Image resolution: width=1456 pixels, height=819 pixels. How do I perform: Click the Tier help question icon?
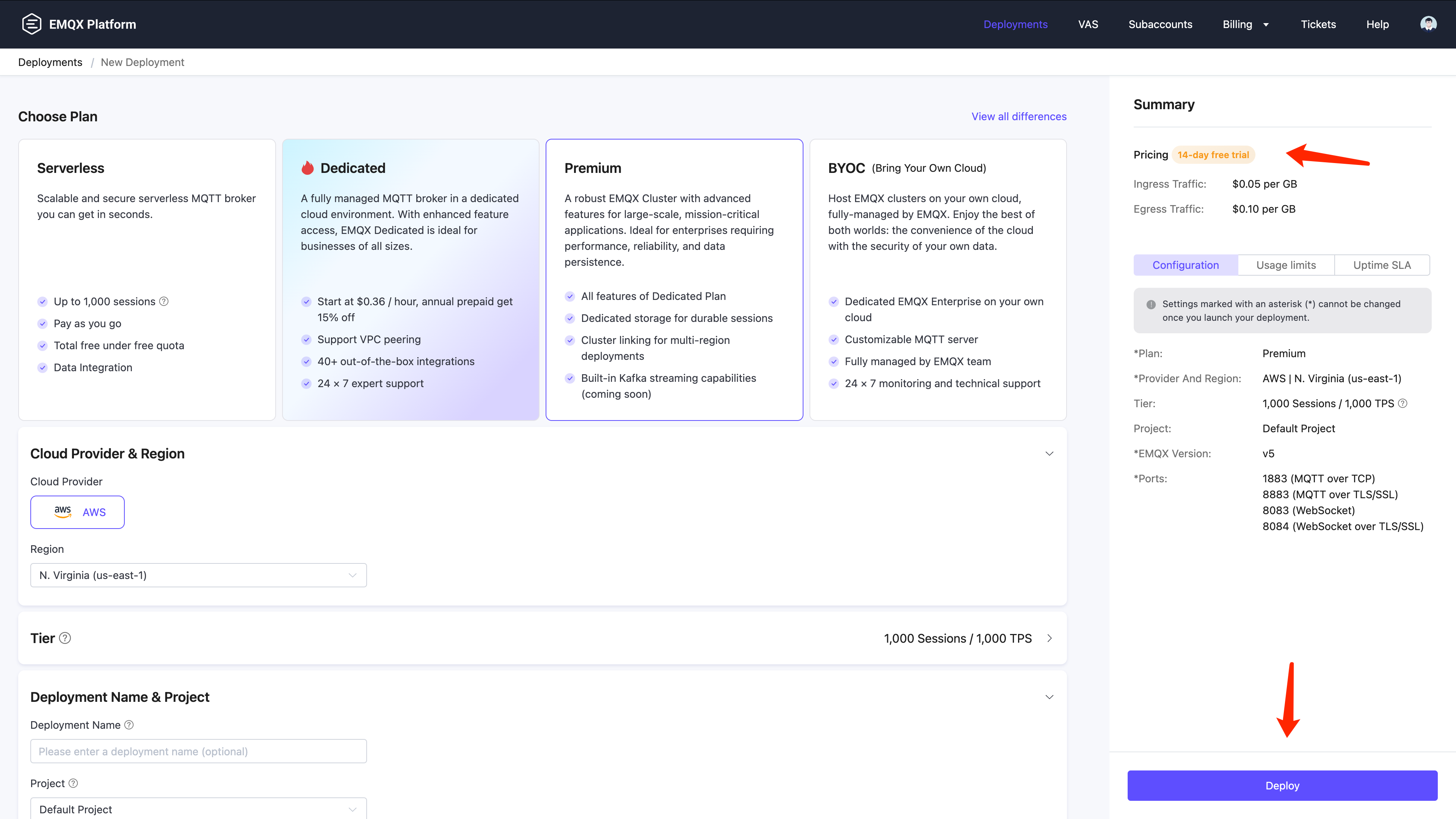pyautogui.click(x=65, y=638)
